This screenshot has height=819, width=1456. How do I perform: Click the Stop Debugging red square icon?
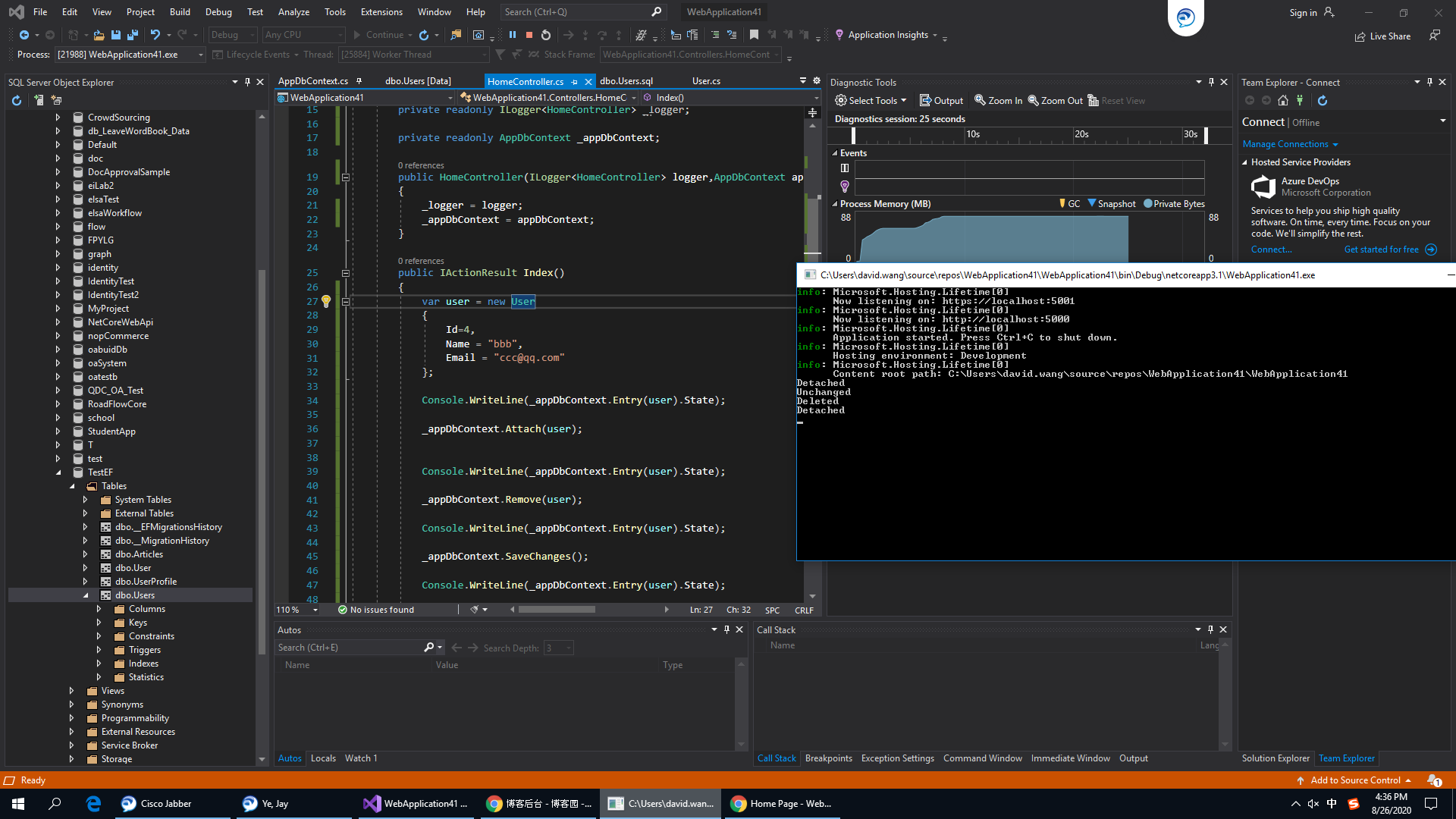point(529,35)
